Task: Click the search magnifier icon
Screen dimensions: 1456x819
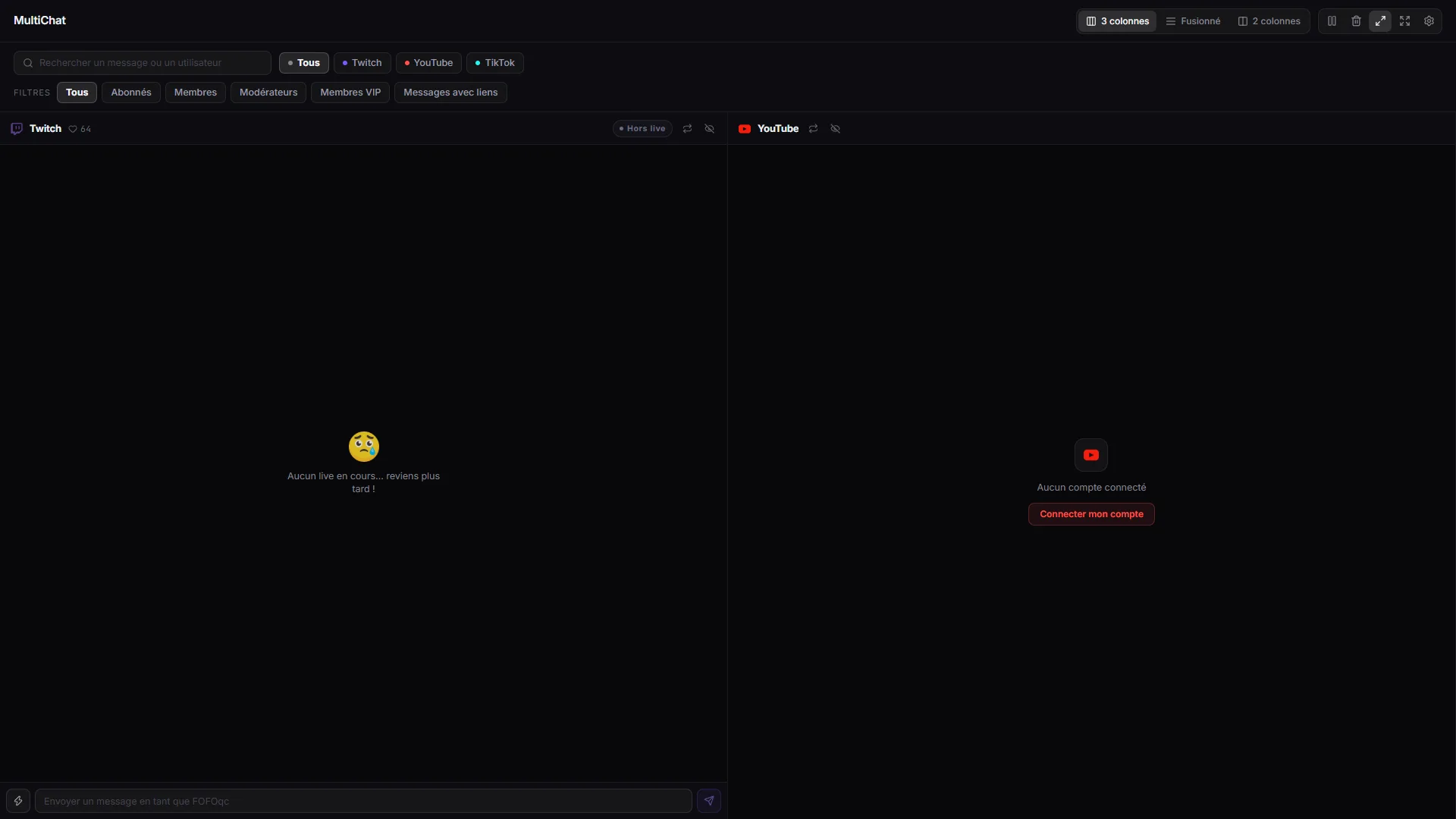Action: point(28,63)
